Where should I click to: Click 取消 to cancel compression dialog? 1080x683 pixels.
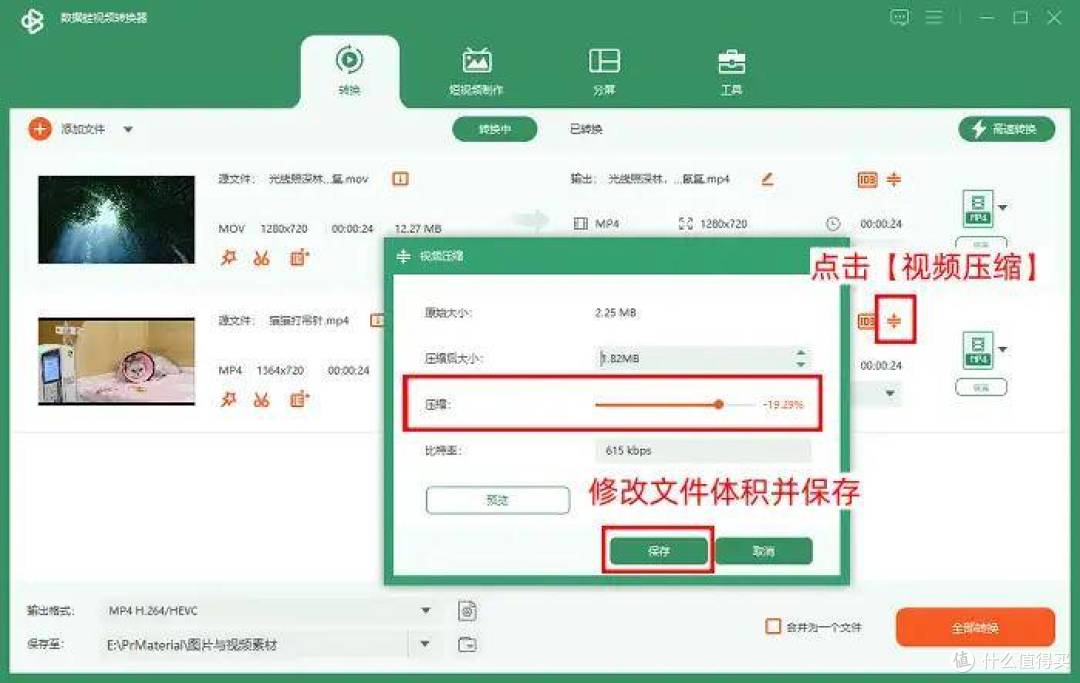(x=764, y=551)
